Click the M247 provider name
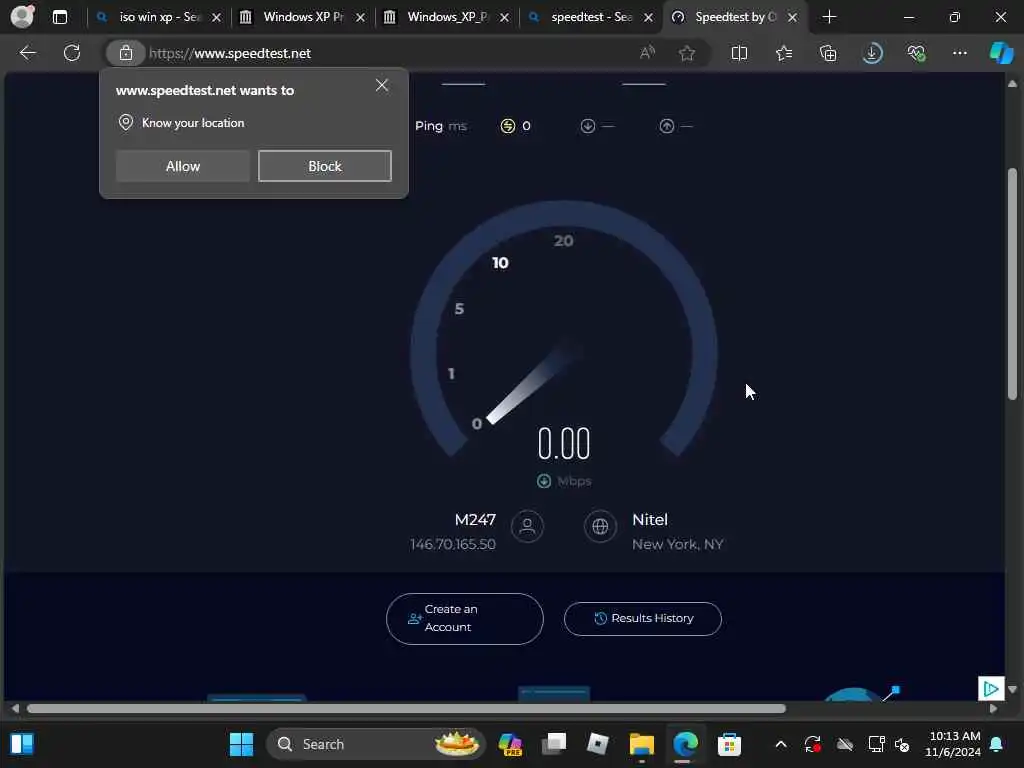This screenshot has height=768, width=1024. [475, 520]
